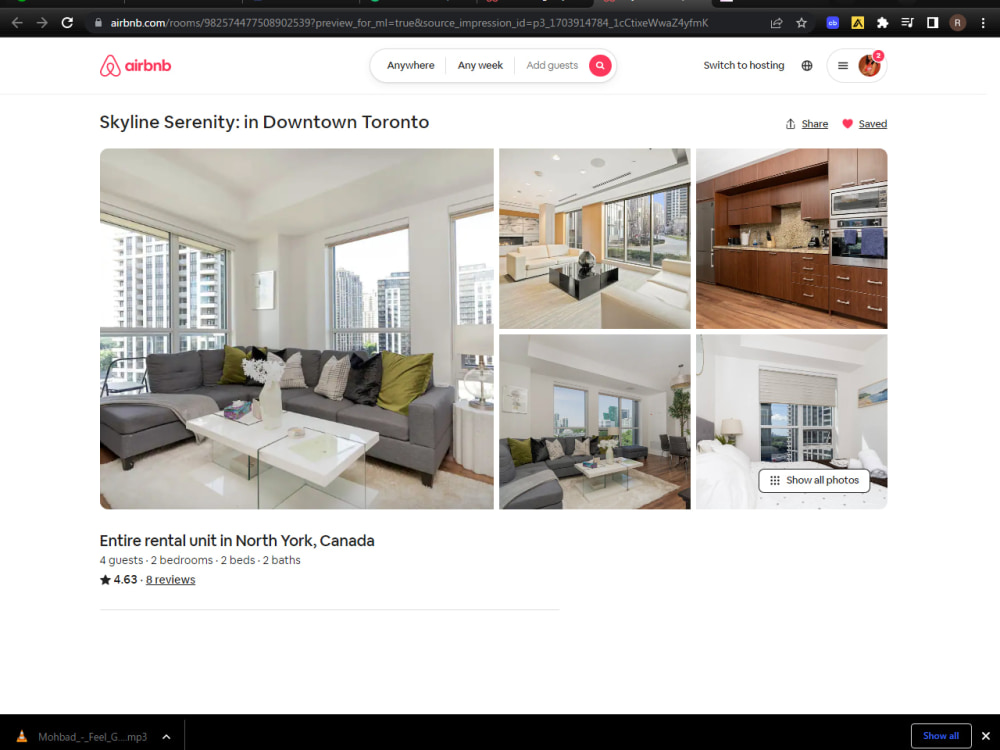Viewport: 1000px width, 750px height.
Task: Click the VLC cone file icon
Action: 21,737
